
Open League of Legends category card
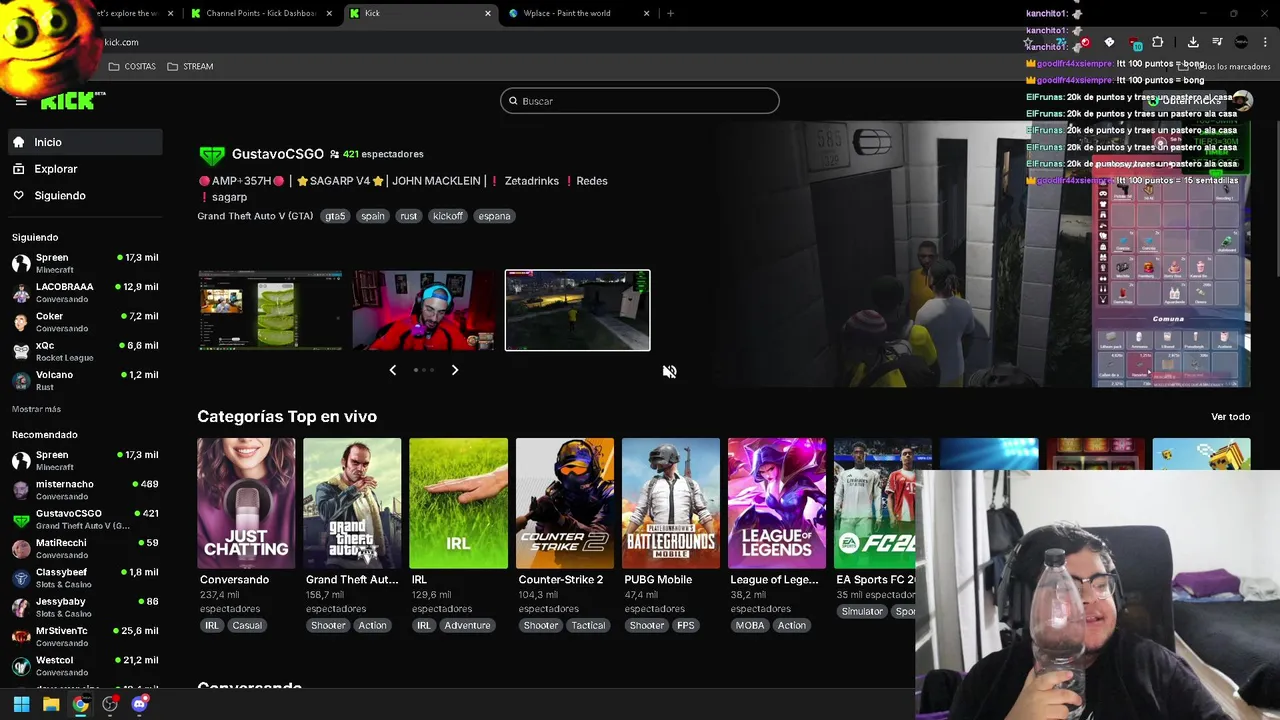776,503
